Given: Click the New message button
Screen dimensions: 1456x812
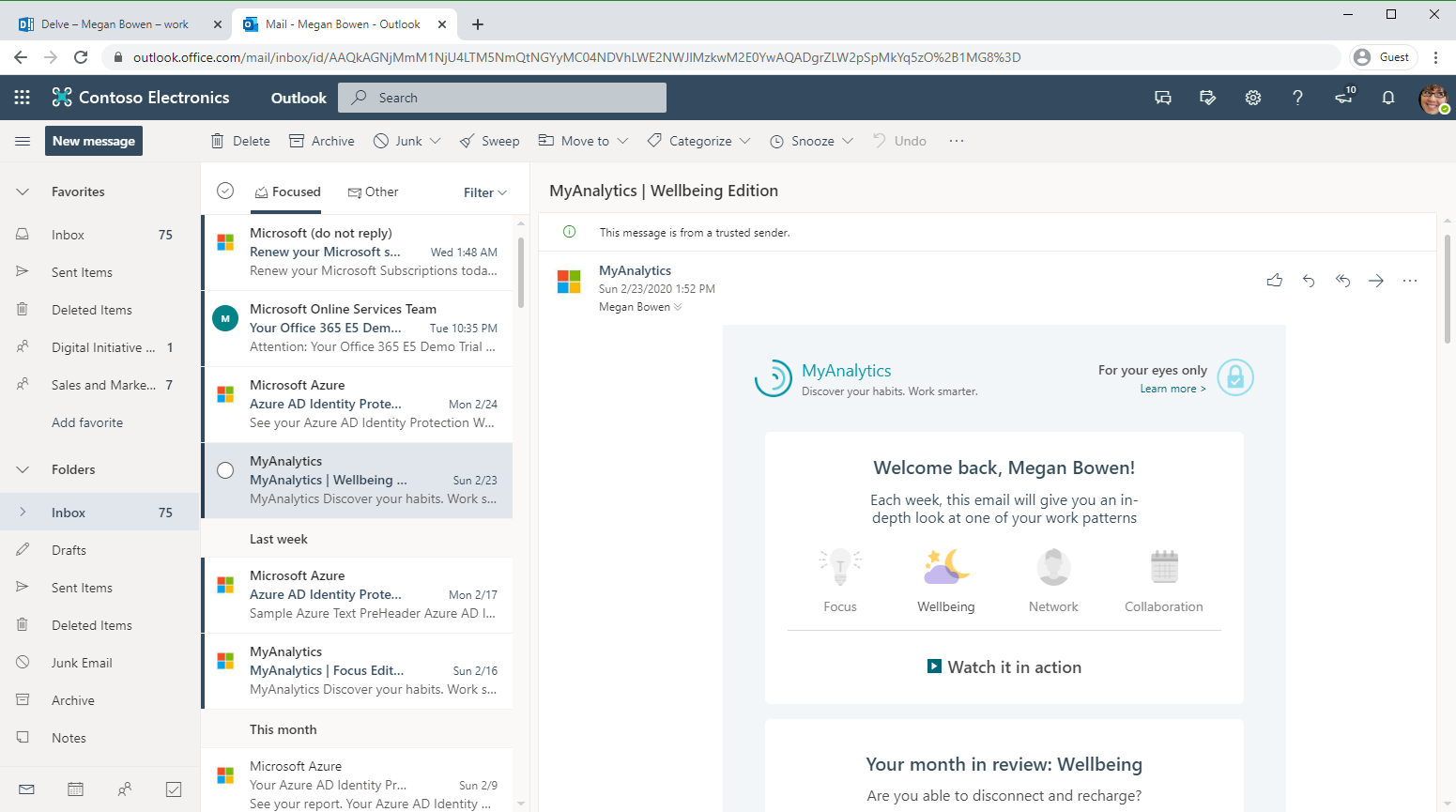Looking at the screenshot, I should 94,141.
